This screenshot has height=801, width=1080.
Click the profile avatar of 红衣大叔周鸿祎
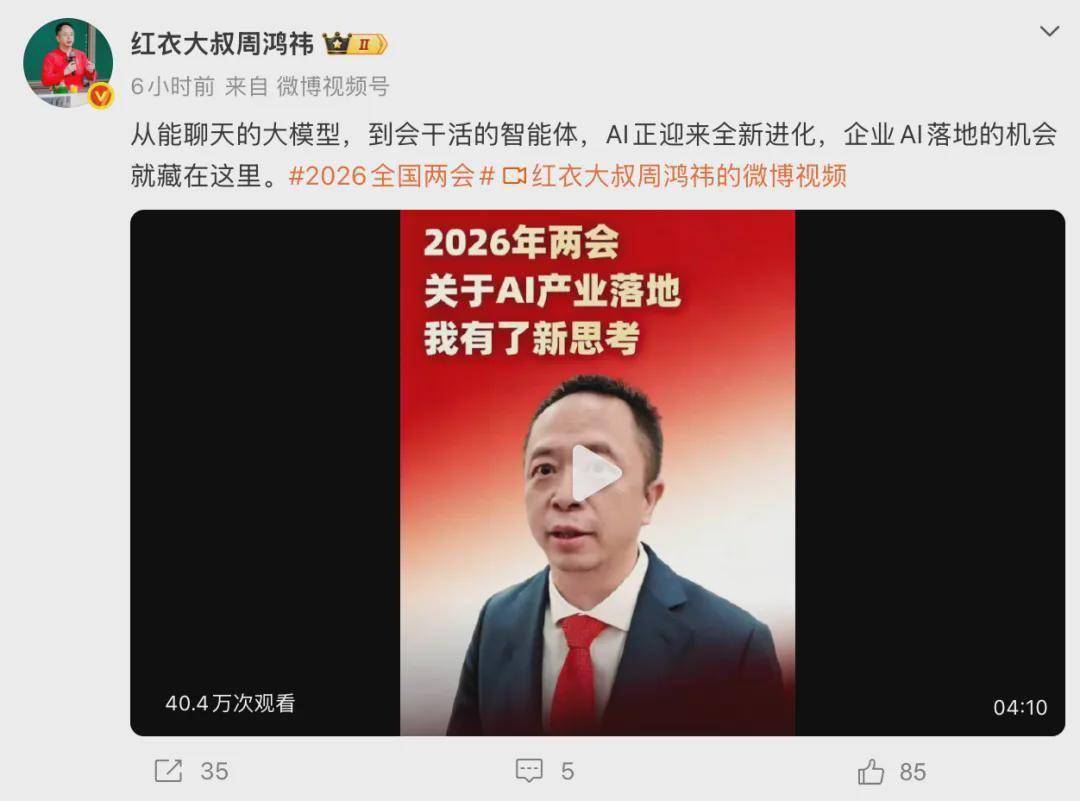(68, 63)
